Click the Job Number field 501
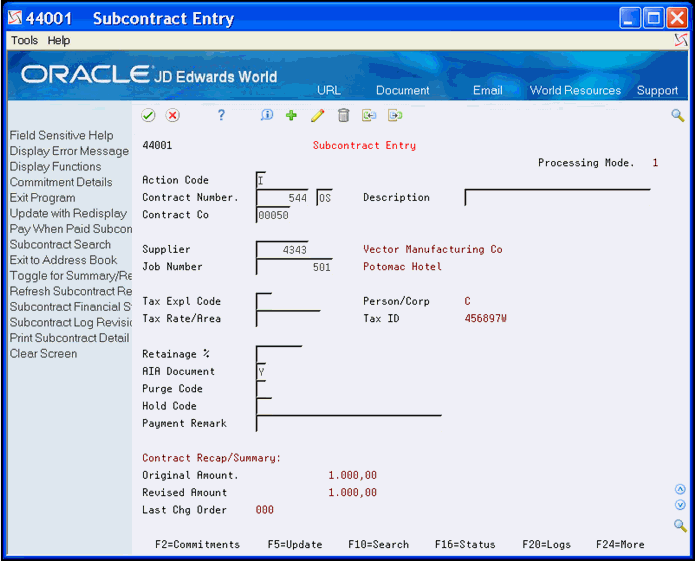695x561 pixels. (294, 267)
